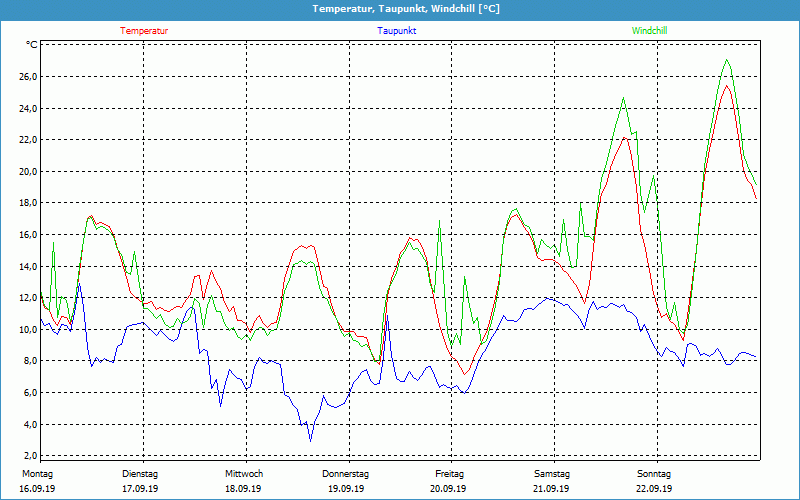This screenshot has width=800, height=500.
Task: Click the 4,0 y-axis value
Action: point(31,424)
